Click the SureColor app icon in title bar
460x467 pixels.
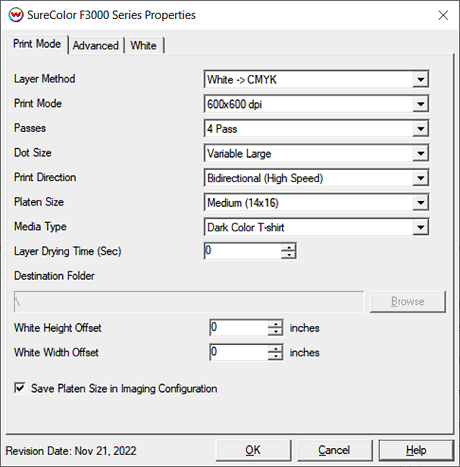pos(16,15)
